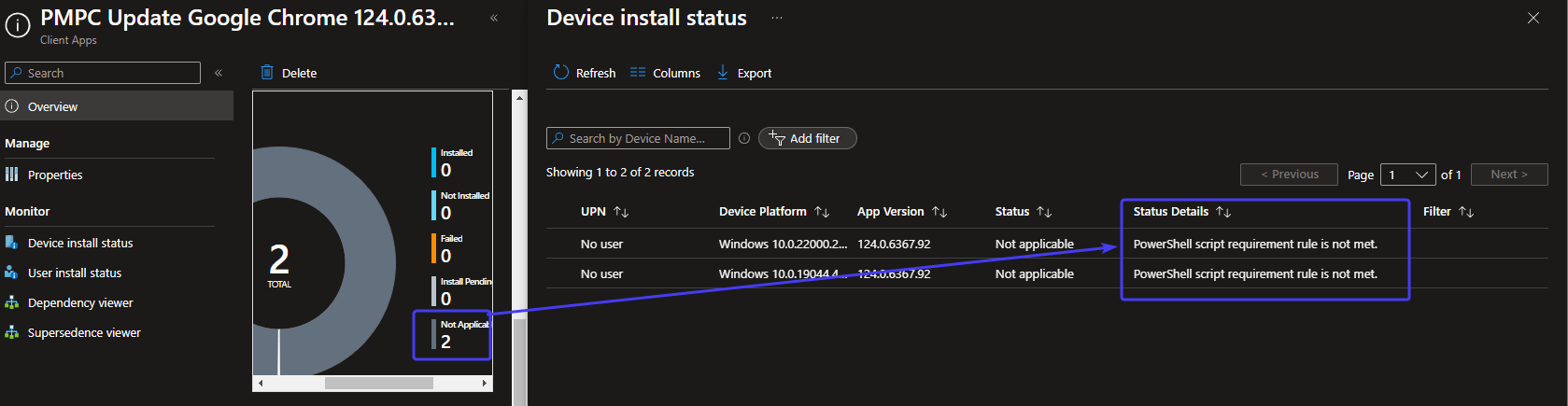Viewport: 1568px width, 406px height.
Task: Click the Search by Device Name field
Action: click(x=638, y=138)
